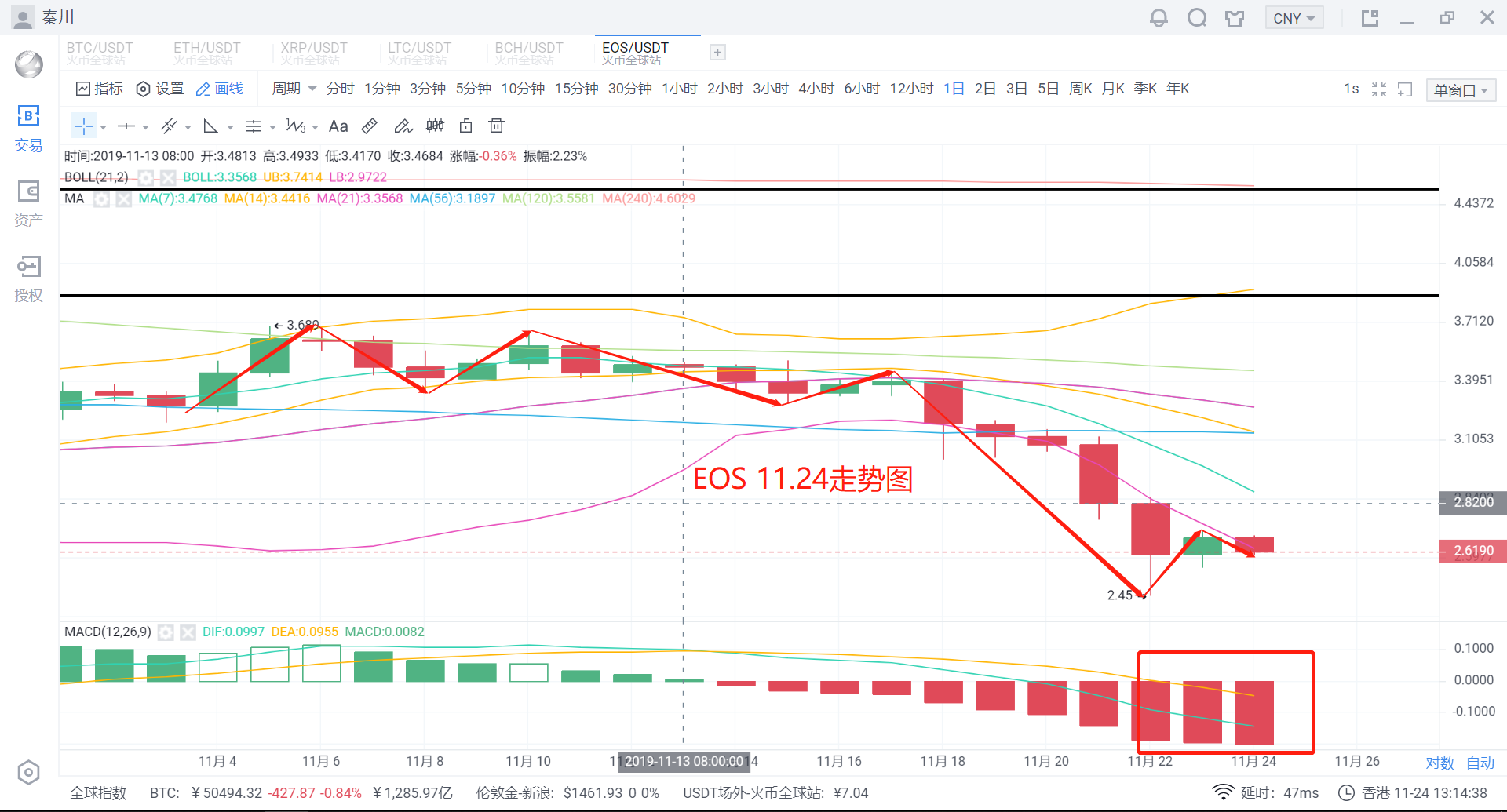Select the Aa text annotation tool
Screen dimensions: 1507x812
338,126
